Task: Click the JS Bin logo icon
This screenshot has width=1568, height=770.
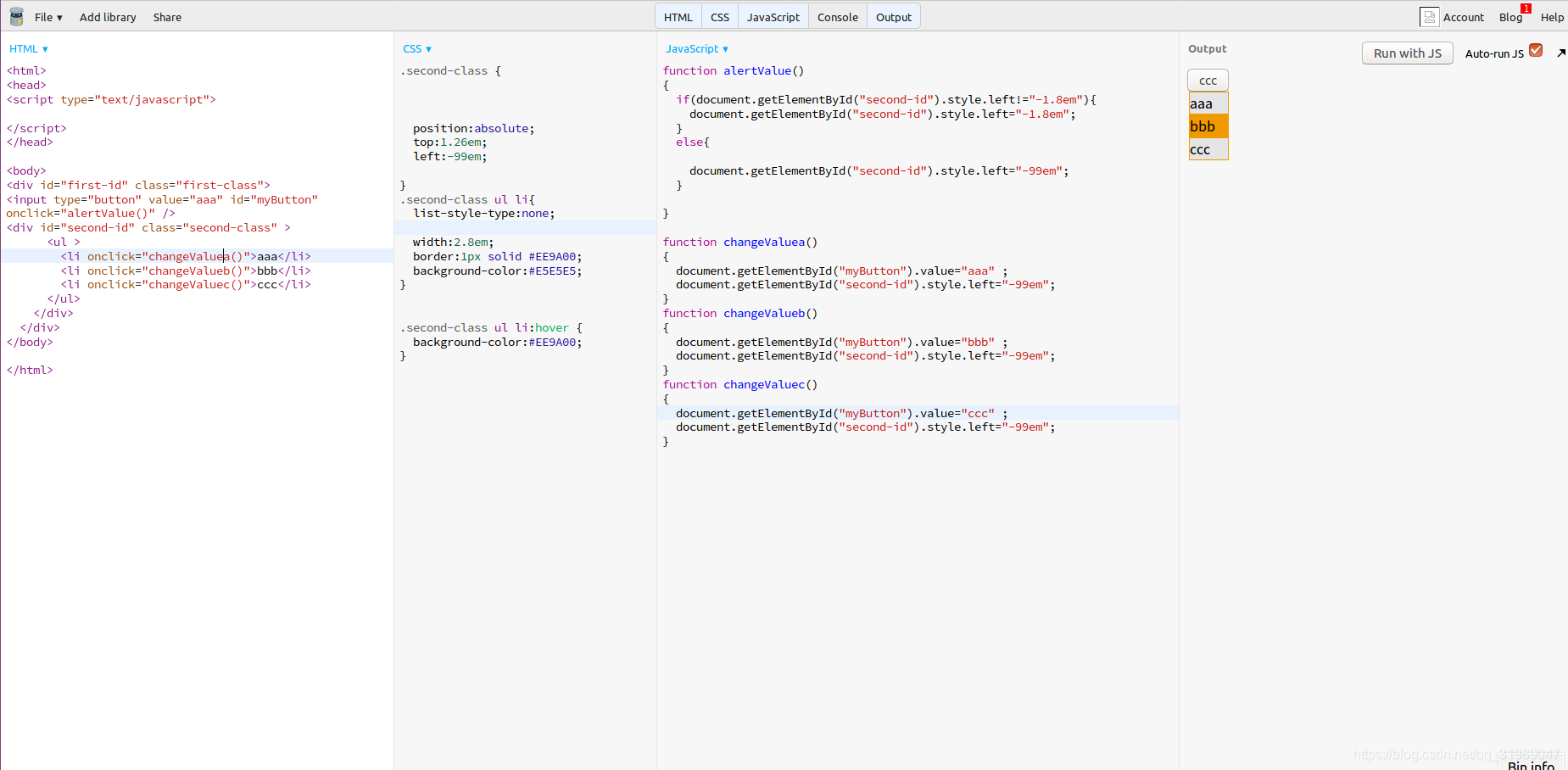Action: (16, 16)
